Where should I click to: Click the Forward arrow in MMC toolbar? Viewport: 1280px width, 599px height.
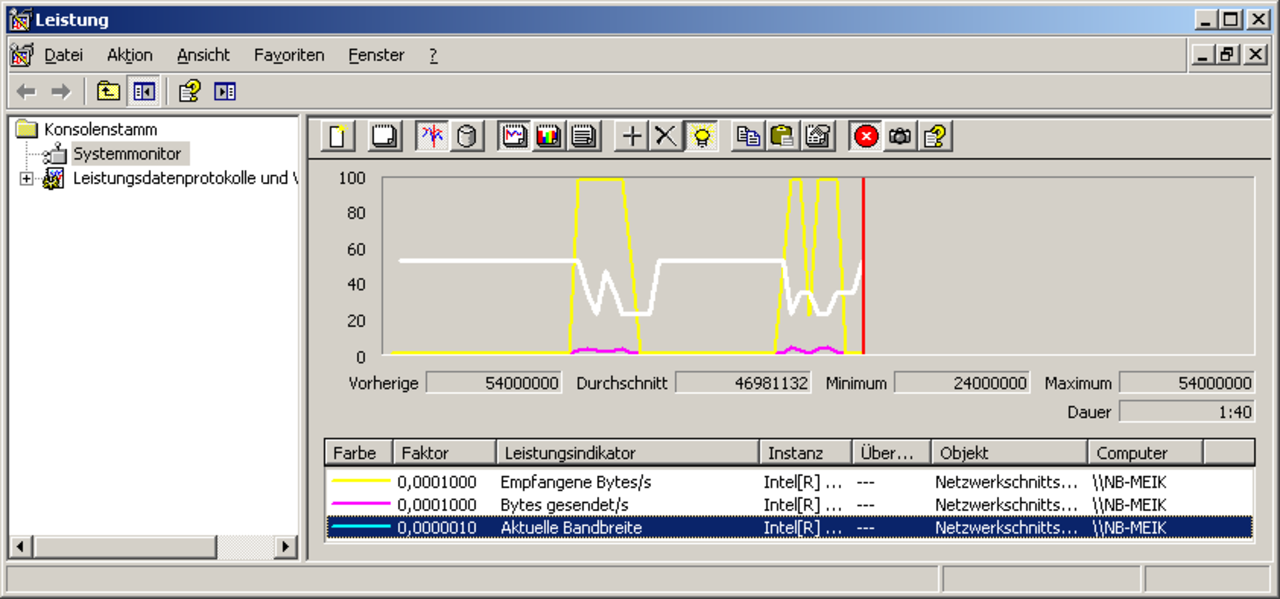(x=61, y=92)
